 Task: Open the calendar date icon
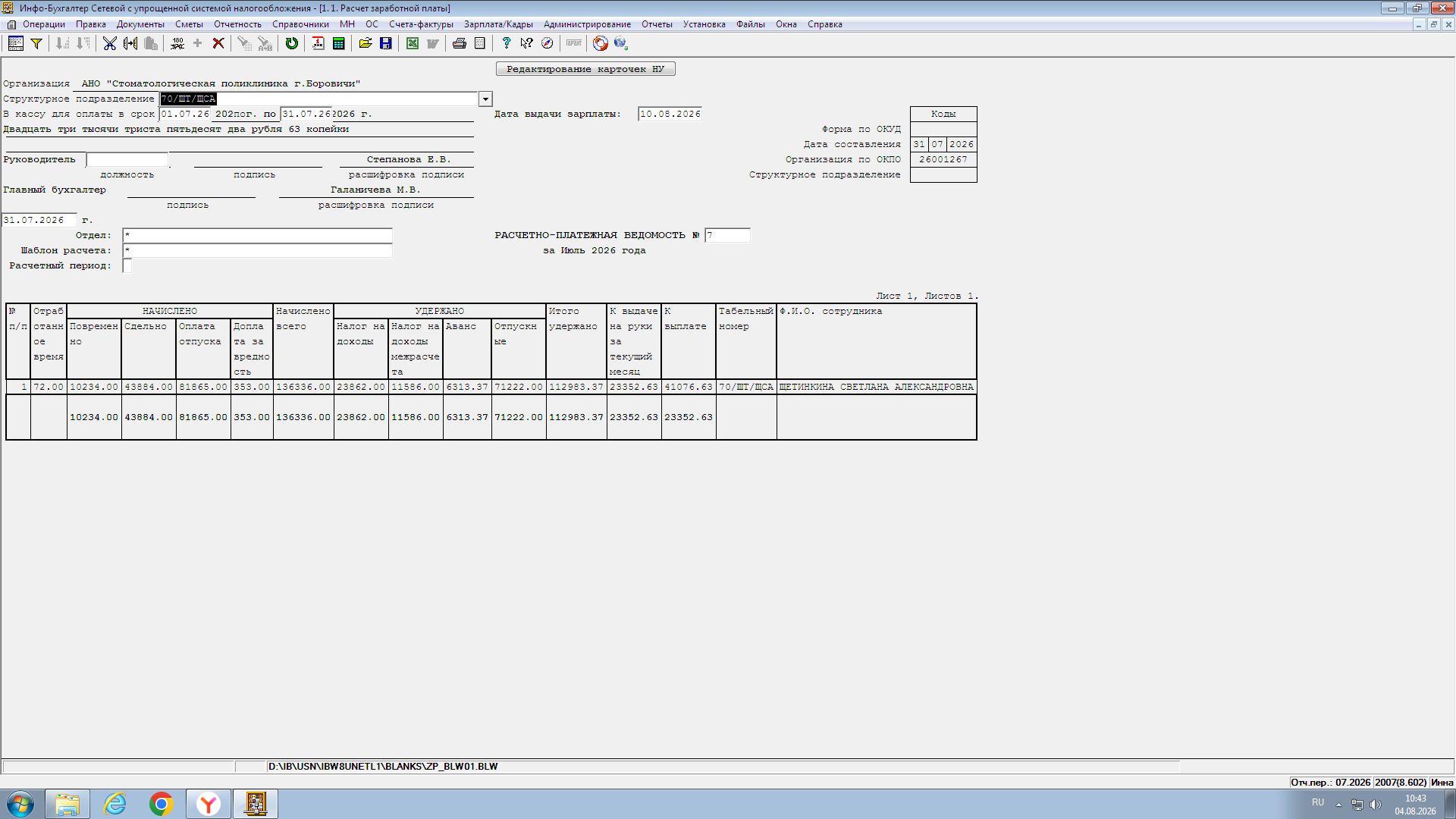tap(318, 43)
